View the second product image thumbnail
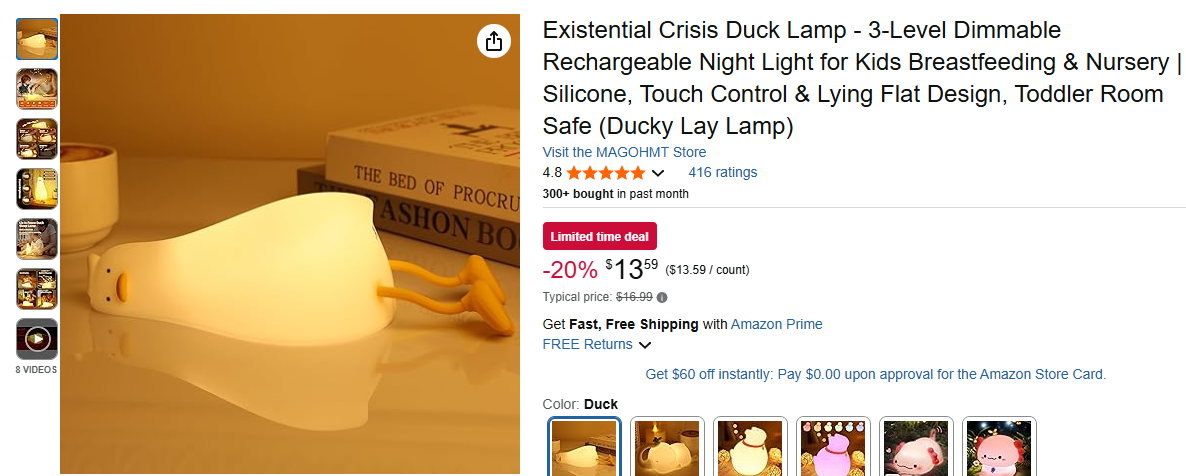The height and width of the screenshot is (476, 1186). [37, 89]
